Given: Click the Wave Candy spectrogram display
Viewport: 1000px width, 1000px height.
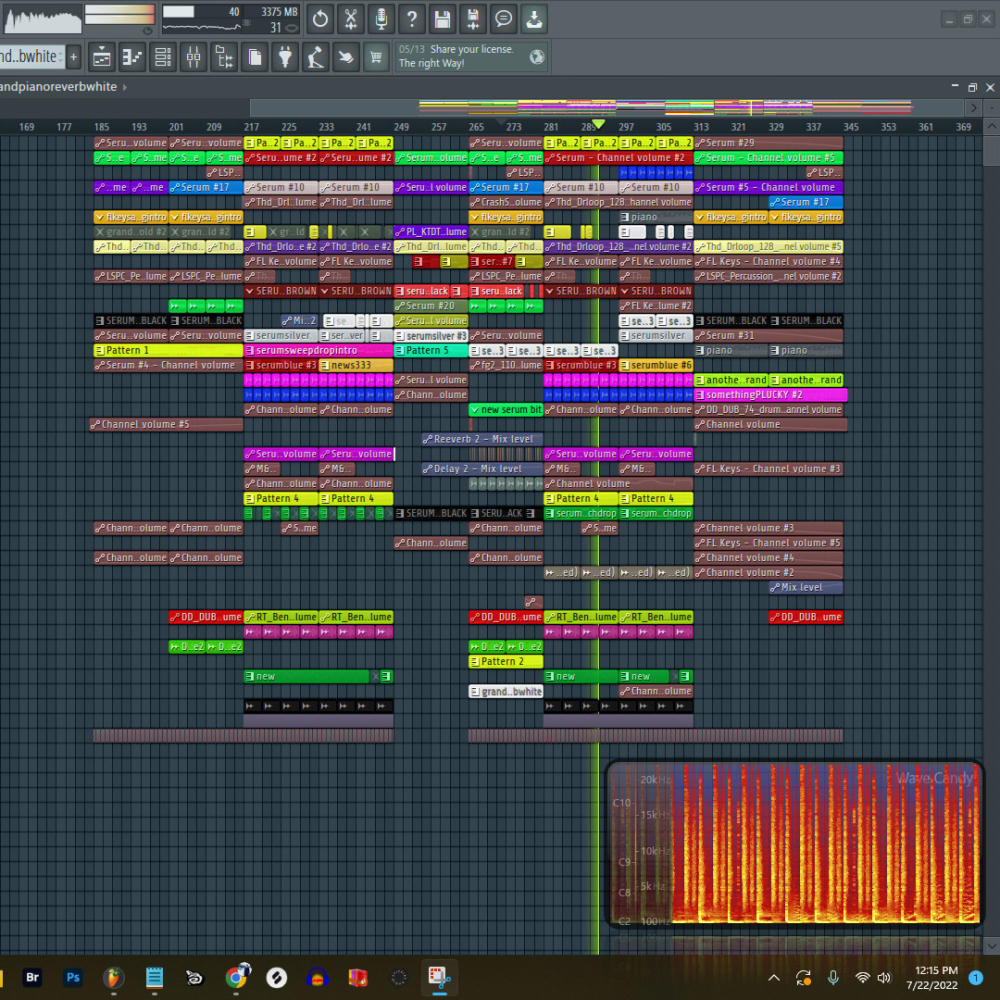Looking at the screenshot, I should tap(794, 844).
